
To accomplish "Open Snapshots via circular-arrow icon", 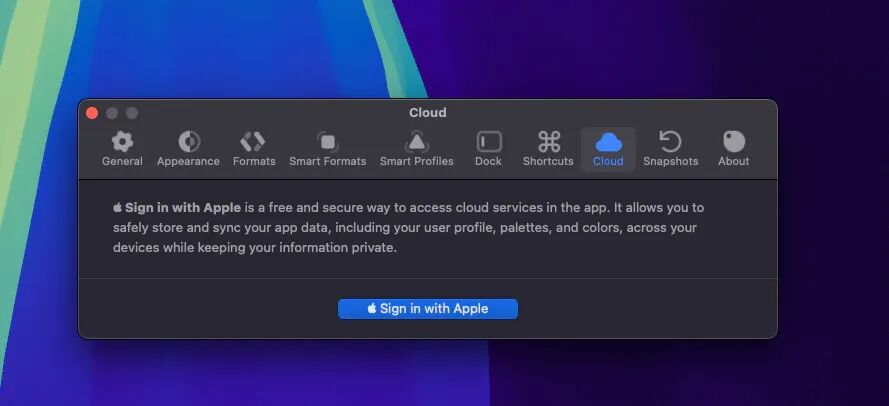I will (670, 142).
